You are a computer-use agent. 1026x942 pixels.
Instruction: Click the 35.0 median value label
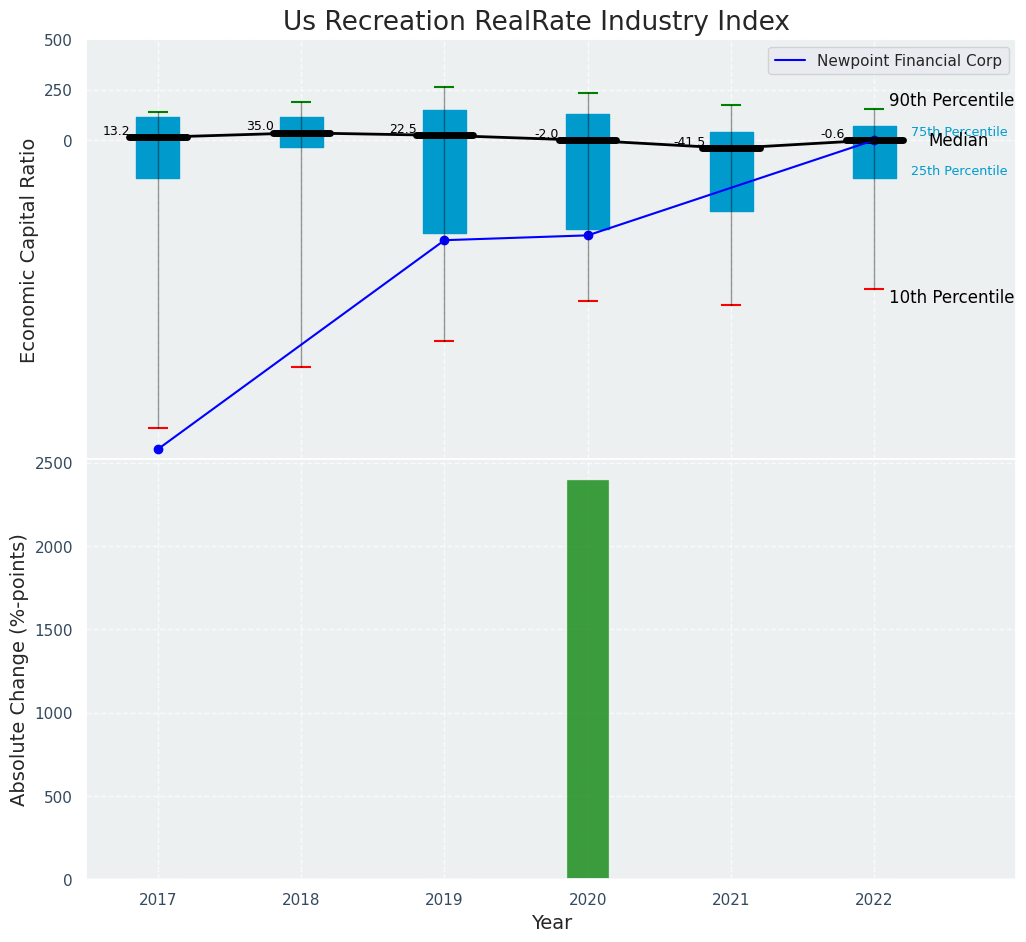260,126
